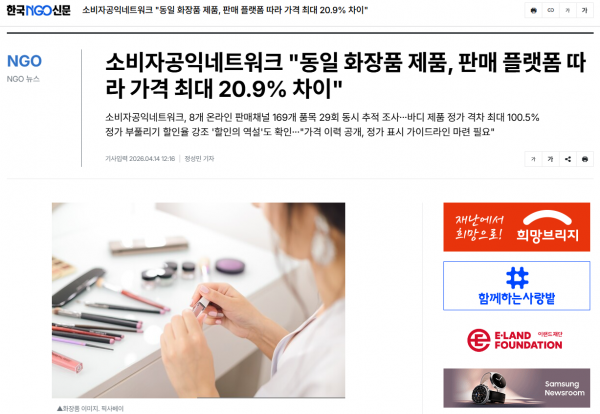Click the large 가 button beside the article date
The height and width of the screenshot is (414, 600).
pos(550,159)
